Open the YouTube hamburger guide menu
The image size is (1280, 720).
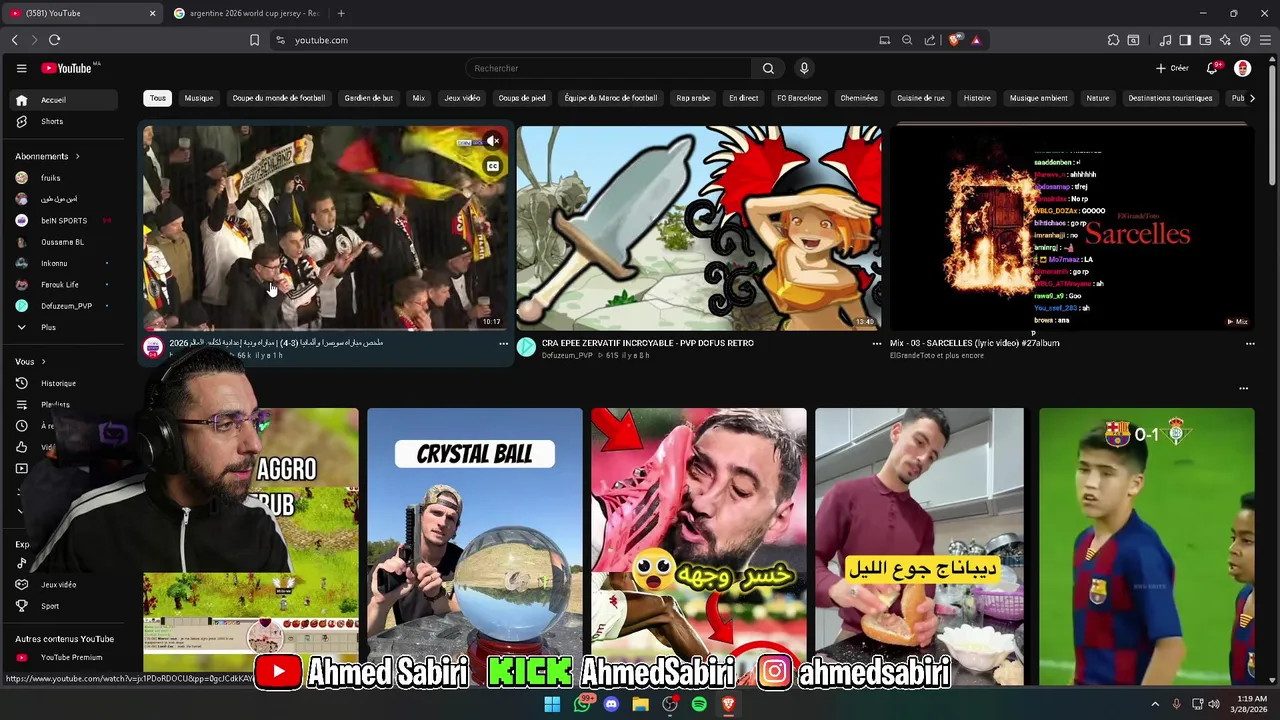(21, 68)
